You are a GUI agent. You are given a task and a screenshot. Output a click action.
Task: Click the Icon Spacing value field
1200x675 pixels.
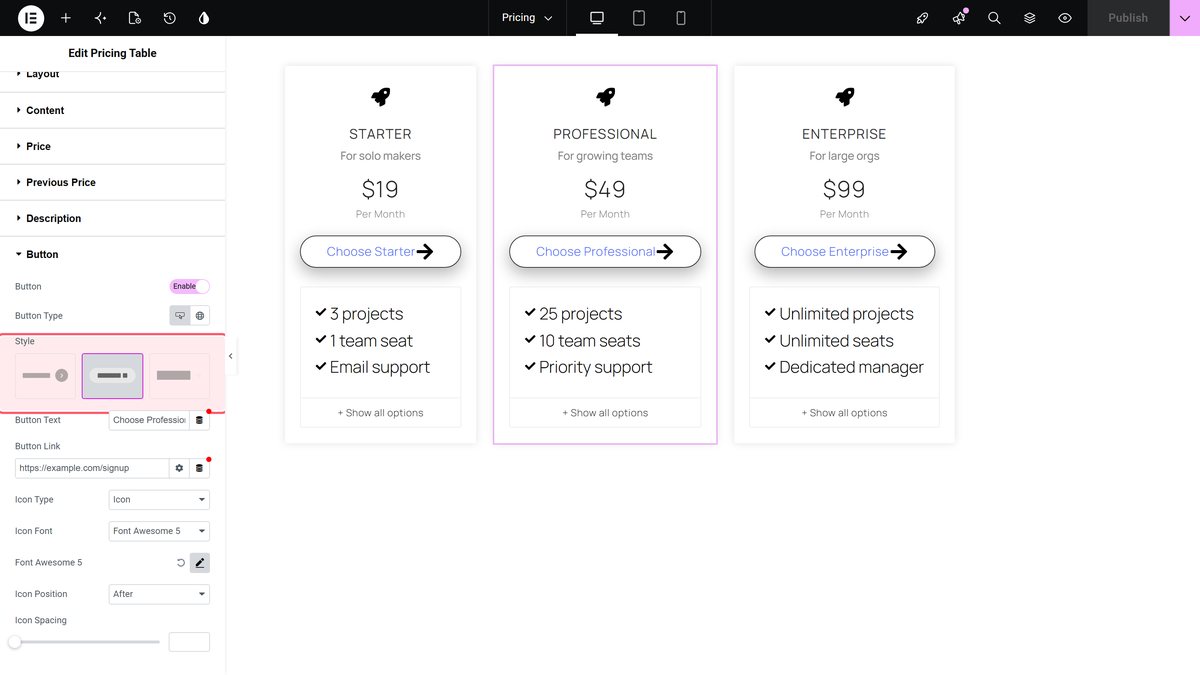click(x=189, y=642)
